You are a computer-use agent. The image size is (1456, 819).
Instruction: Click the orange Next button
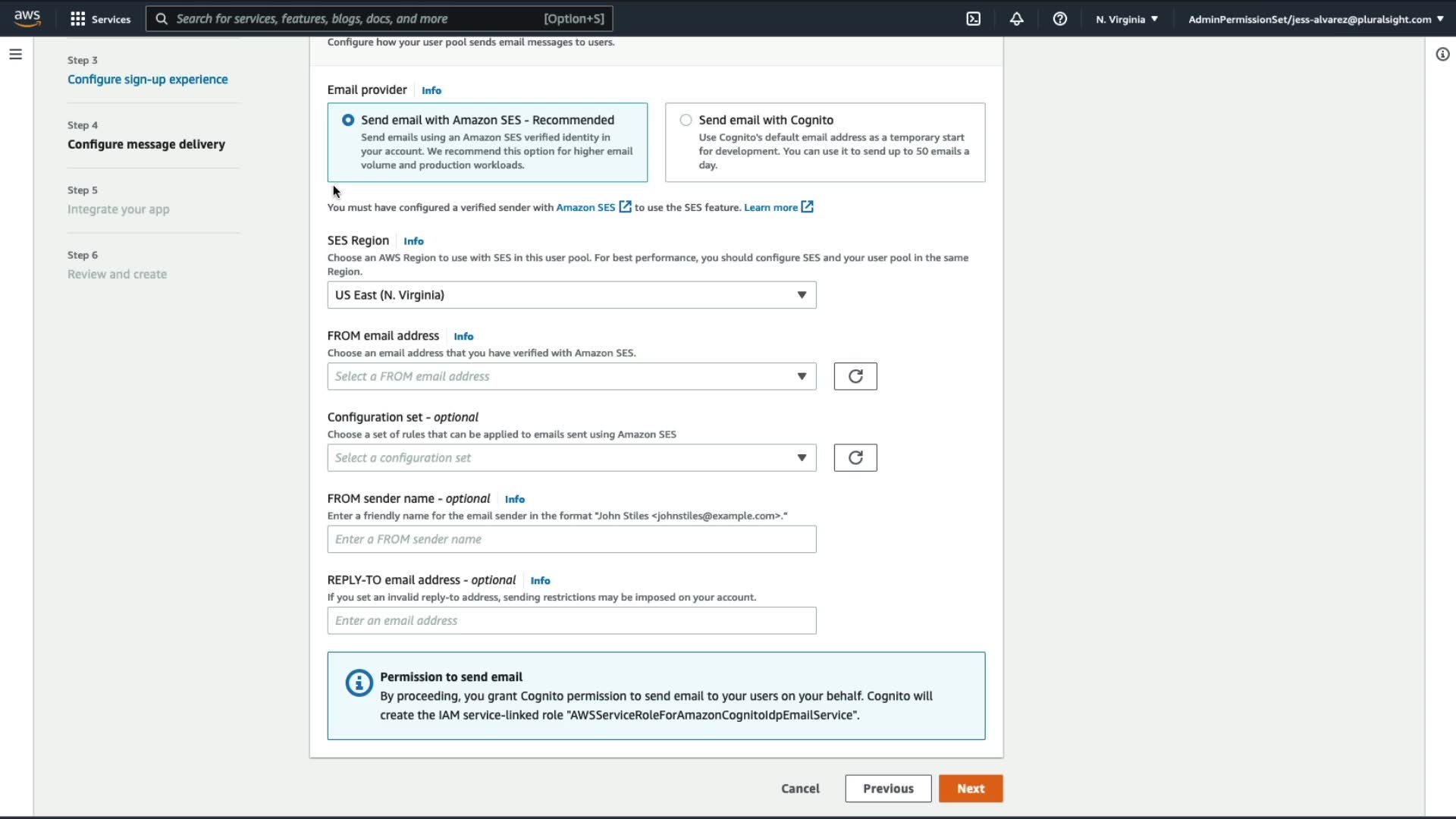tap(970, 789)
